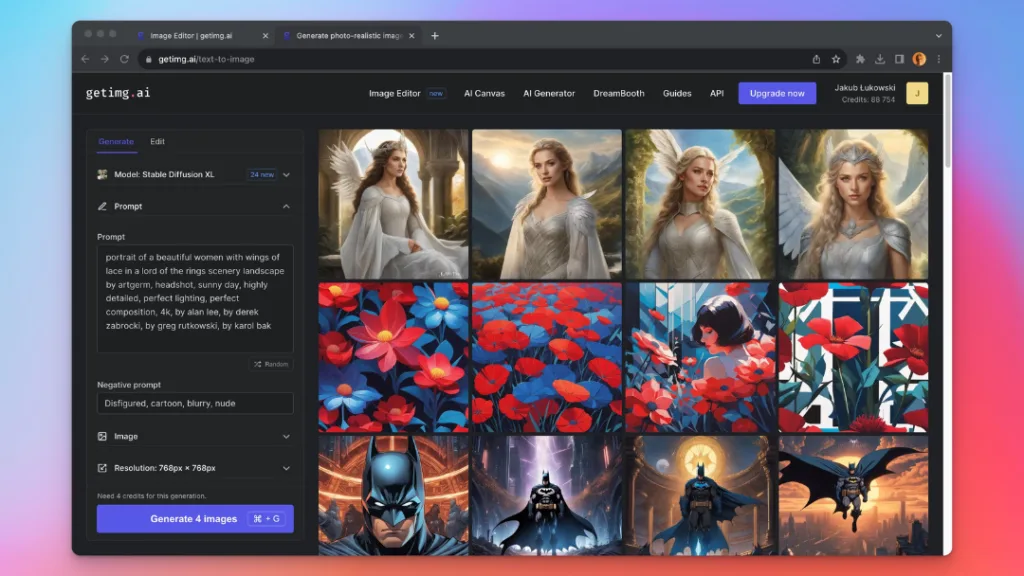This screenshot has width=1024, height=576.
Task: Click the yellow J user avatar
Action: pos(917,93)
